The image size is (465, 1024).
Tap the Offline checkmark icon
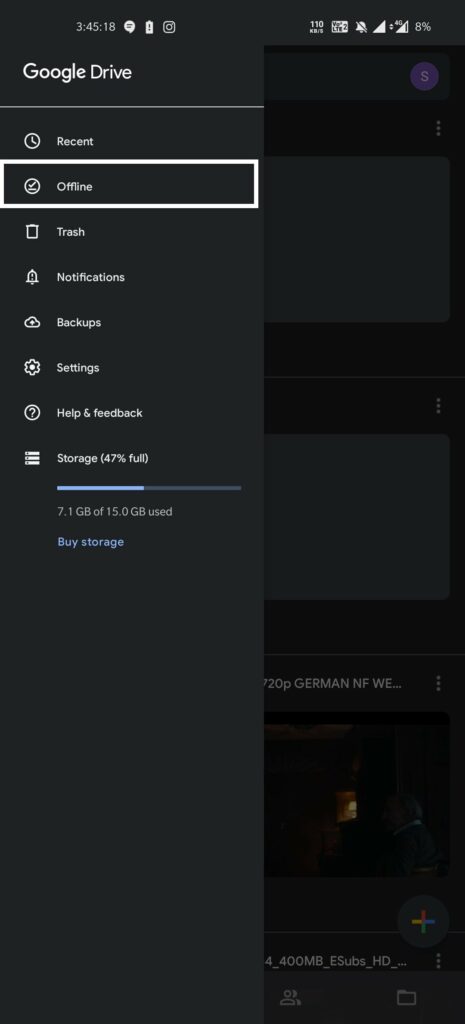coord(32,187)
